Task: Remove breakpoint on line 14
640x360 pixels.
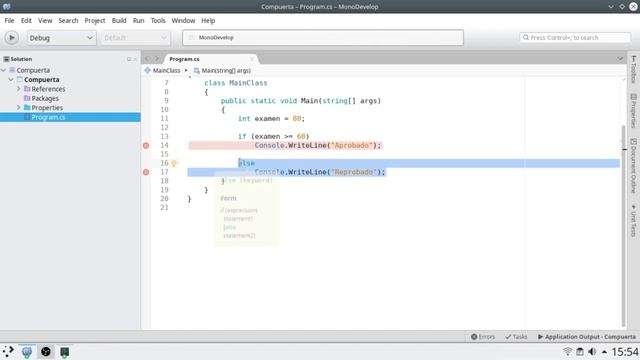Action: pyautogui.click(x=146, y=145)
